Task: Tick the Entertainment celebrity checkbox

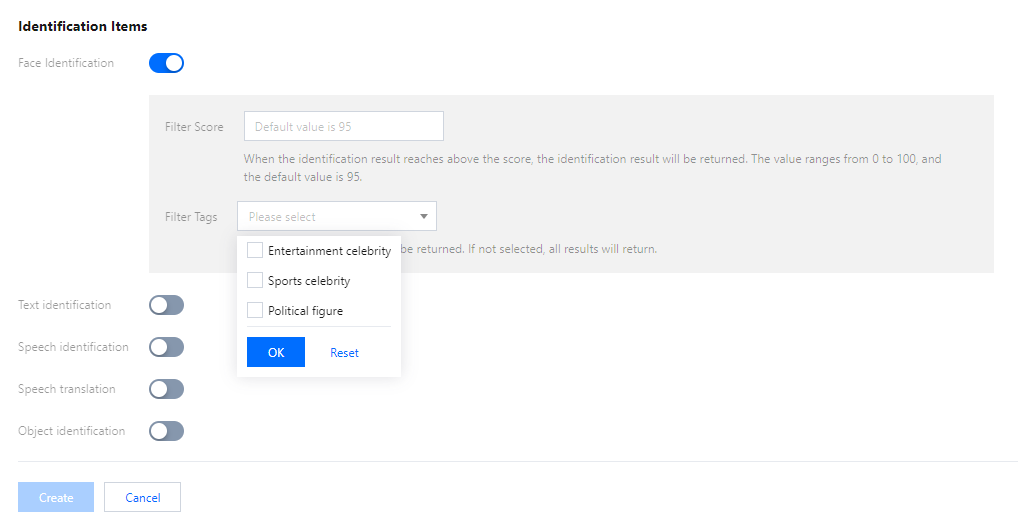Action: click(255, 251)
